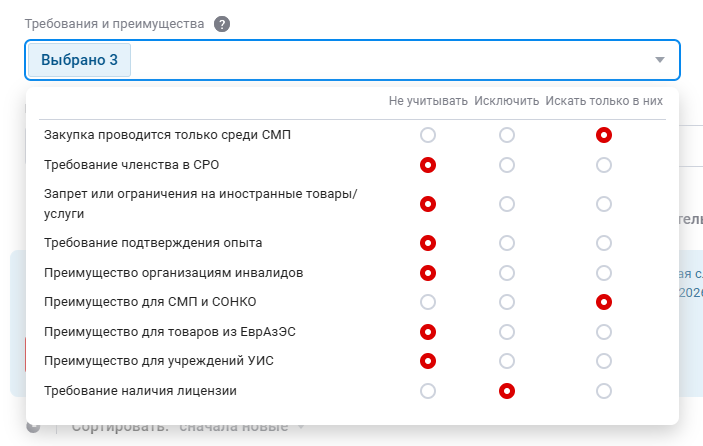Select Не учитывать for Закупка проводится только среди СМП
The image size is (703, 446).
(428, 135)
